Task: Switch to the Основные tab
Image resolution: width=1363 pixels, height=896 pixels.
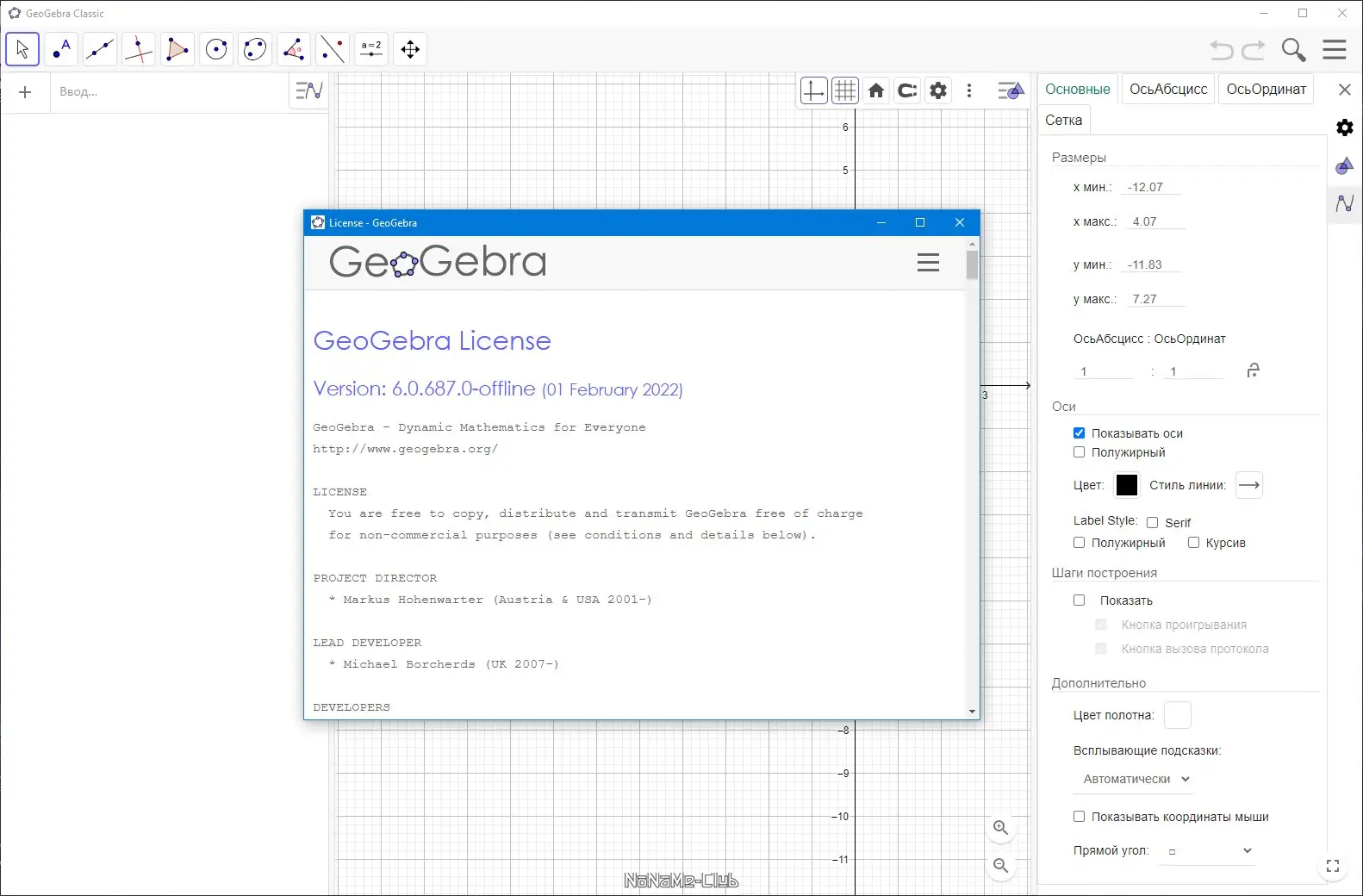Action: click(1078, 89)
